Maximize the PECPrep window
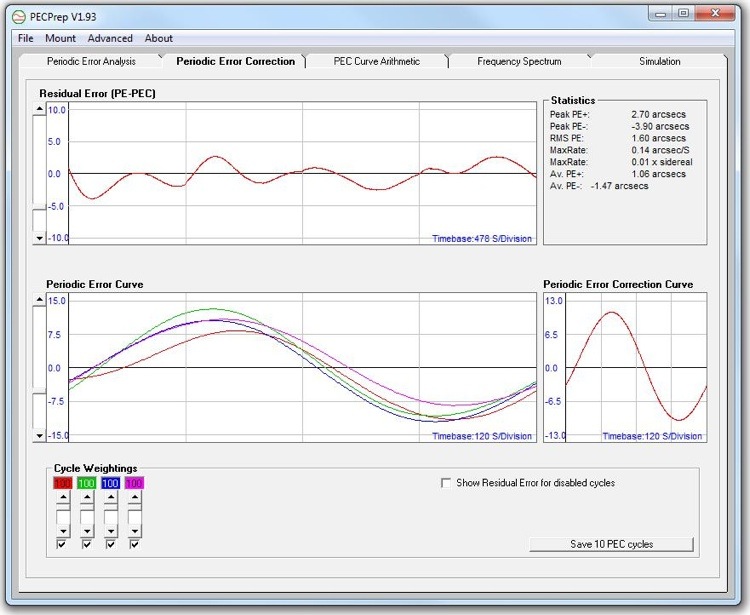This screenshot has height=615, width=750. click(683, 13)
